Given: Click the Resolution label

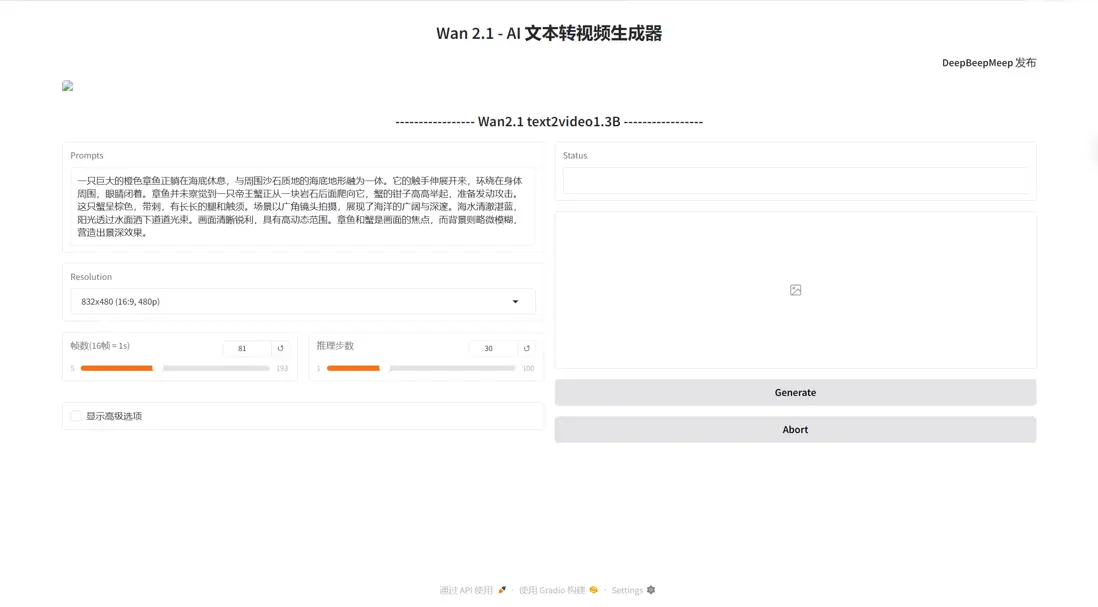Looking at the screenshot, I should pyautogui.click(x=91, y=277).
